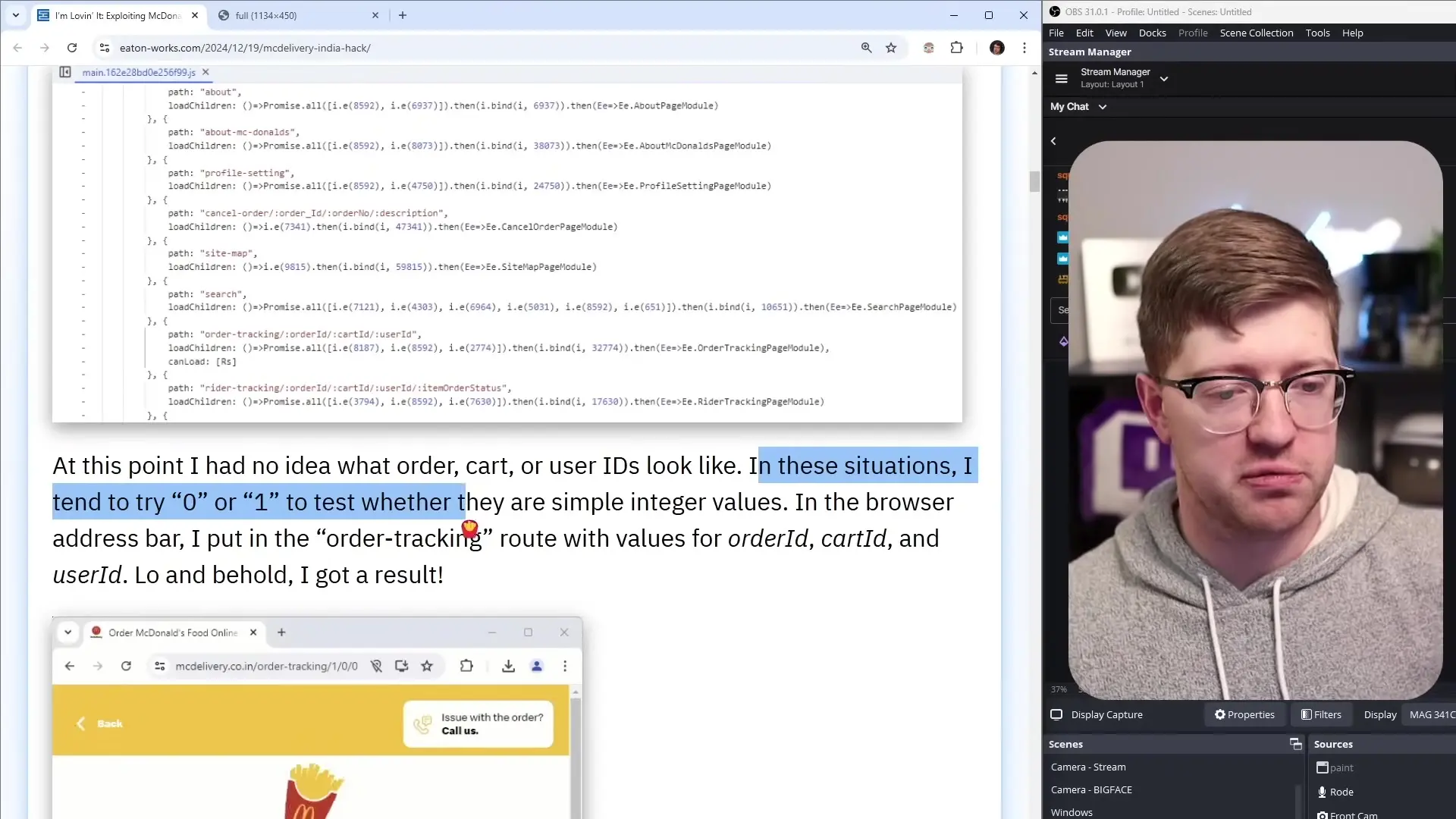Click the eaton-works.com address bar
Viewport: 1456px width, 819px height.
point(485,48)
